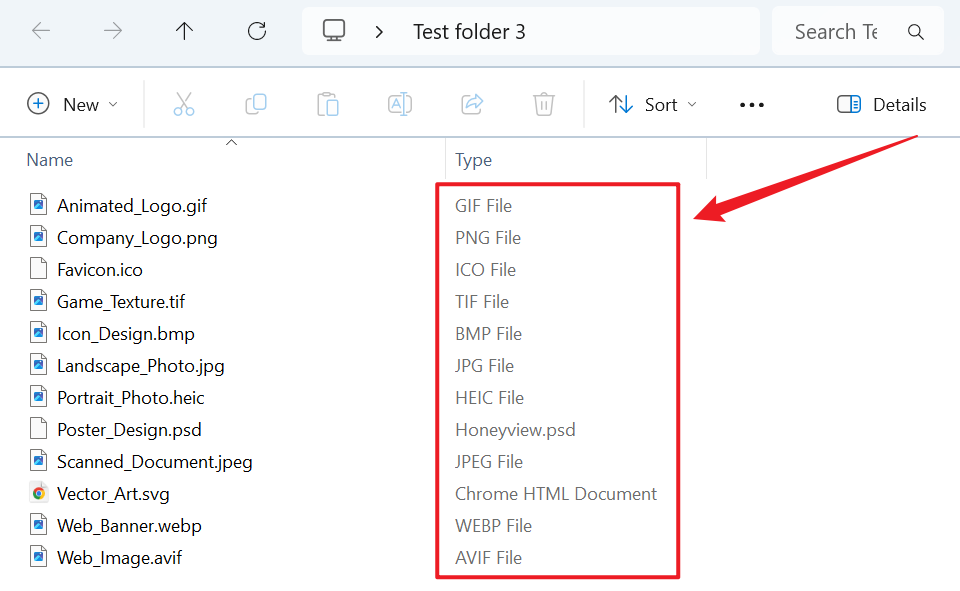Image resolution: width=960 pixels, height=591 pixels.
Task: Select the file Company_Logo.png
Action: (137, 238)
